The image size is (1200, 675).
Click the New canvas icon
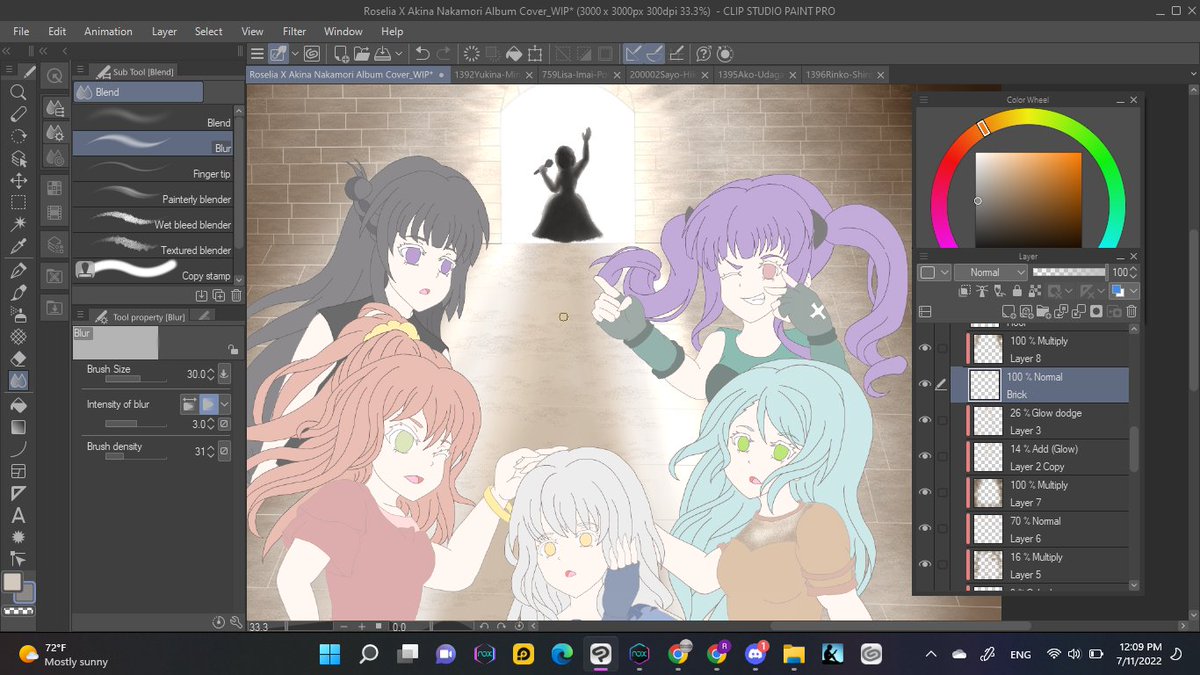[341, 54]
